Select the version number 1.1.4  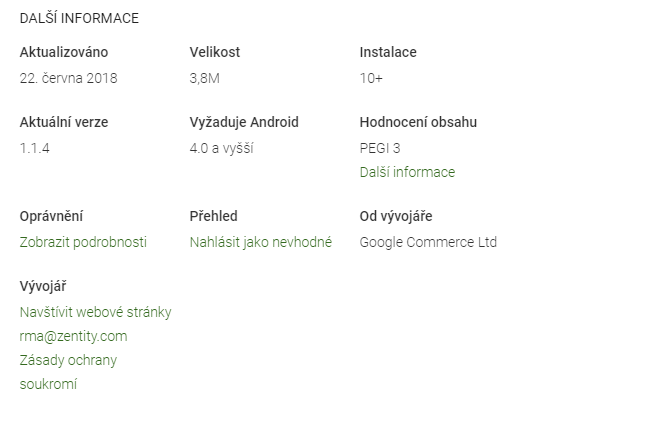pyautogui.click(x=35, y=148)
